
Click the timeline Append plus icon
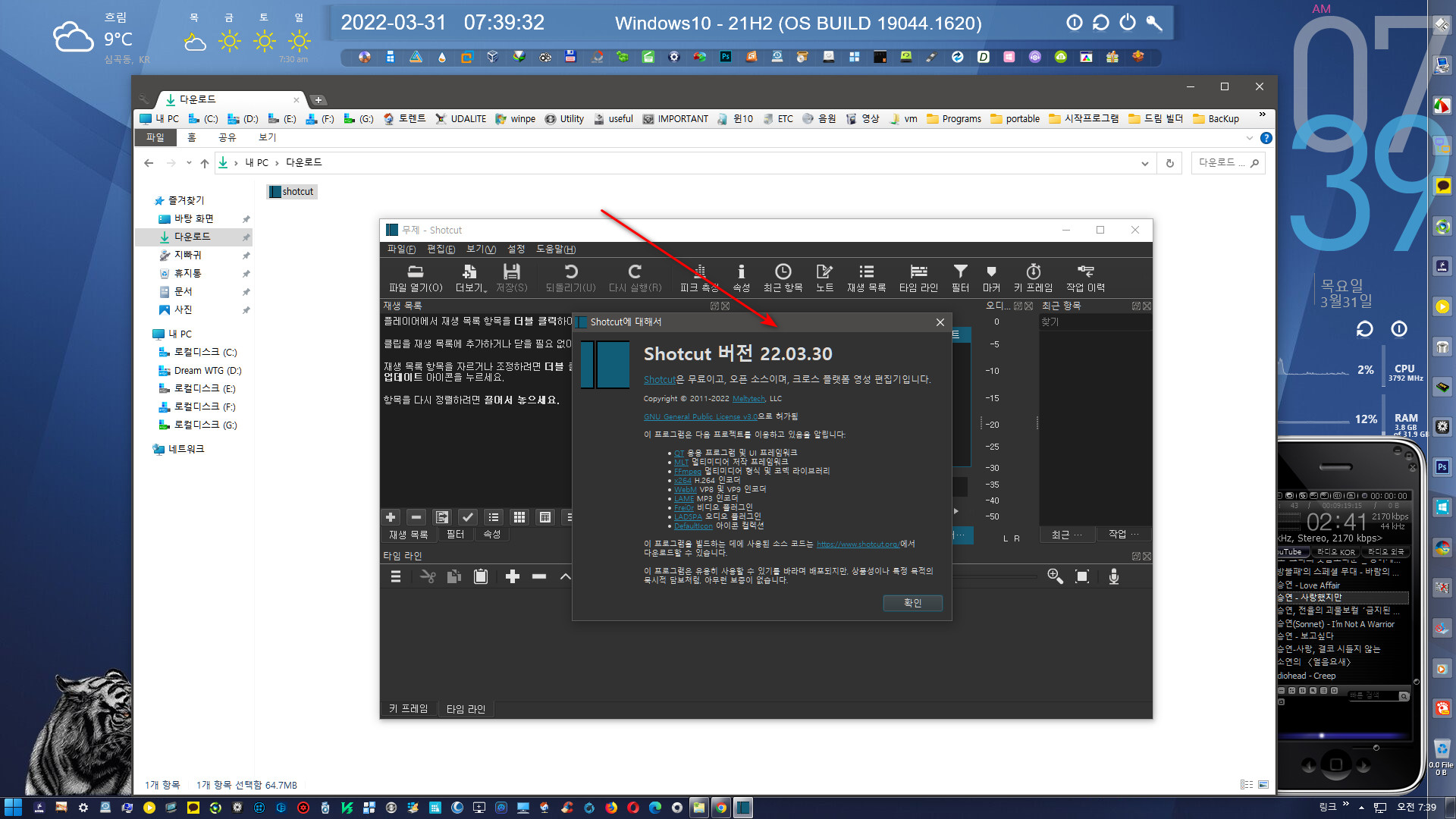[x=513, y=577]
